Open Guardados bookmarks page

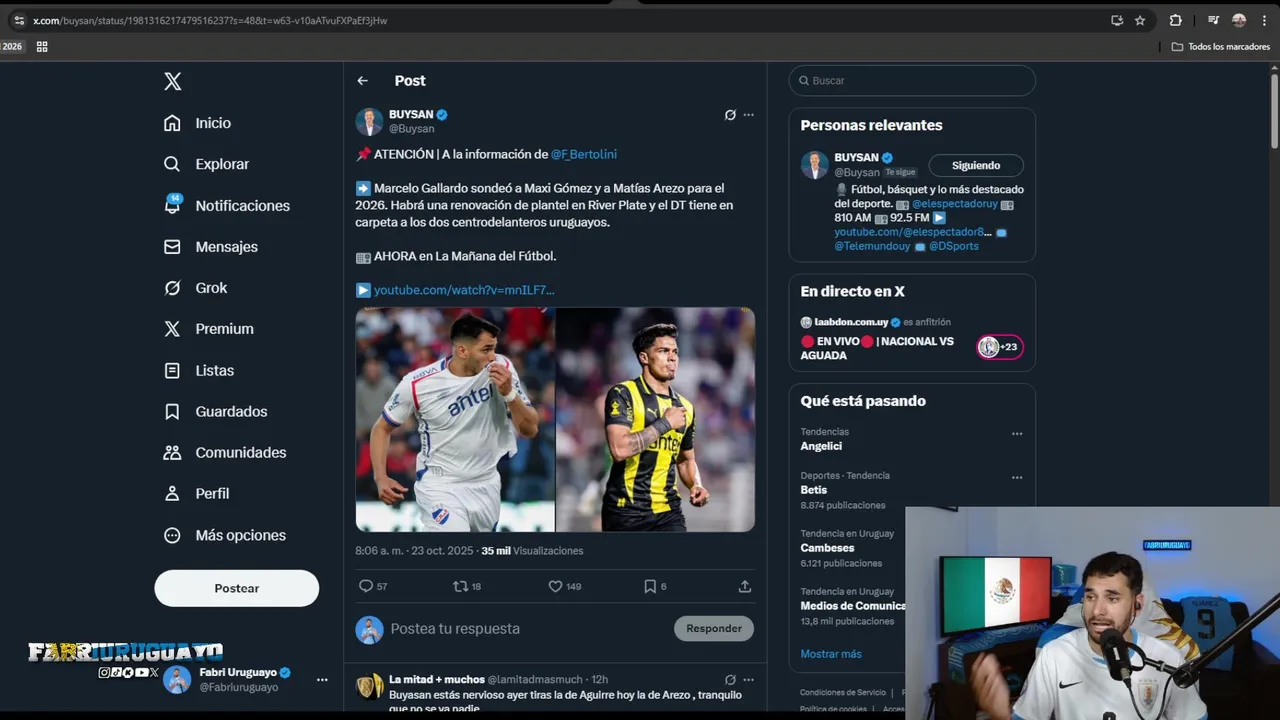[217, 411]
